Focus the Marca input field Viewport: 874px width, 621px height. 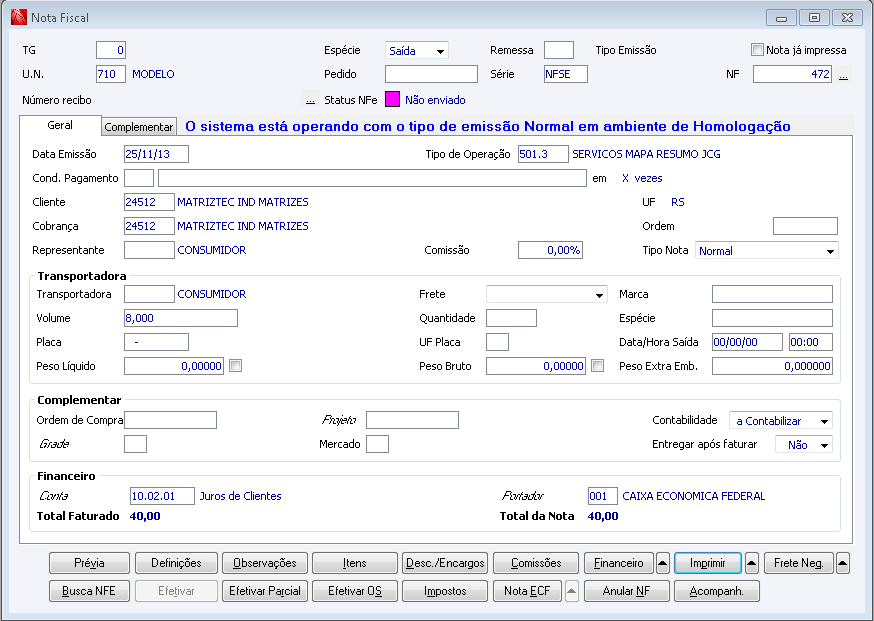point(772,294)
